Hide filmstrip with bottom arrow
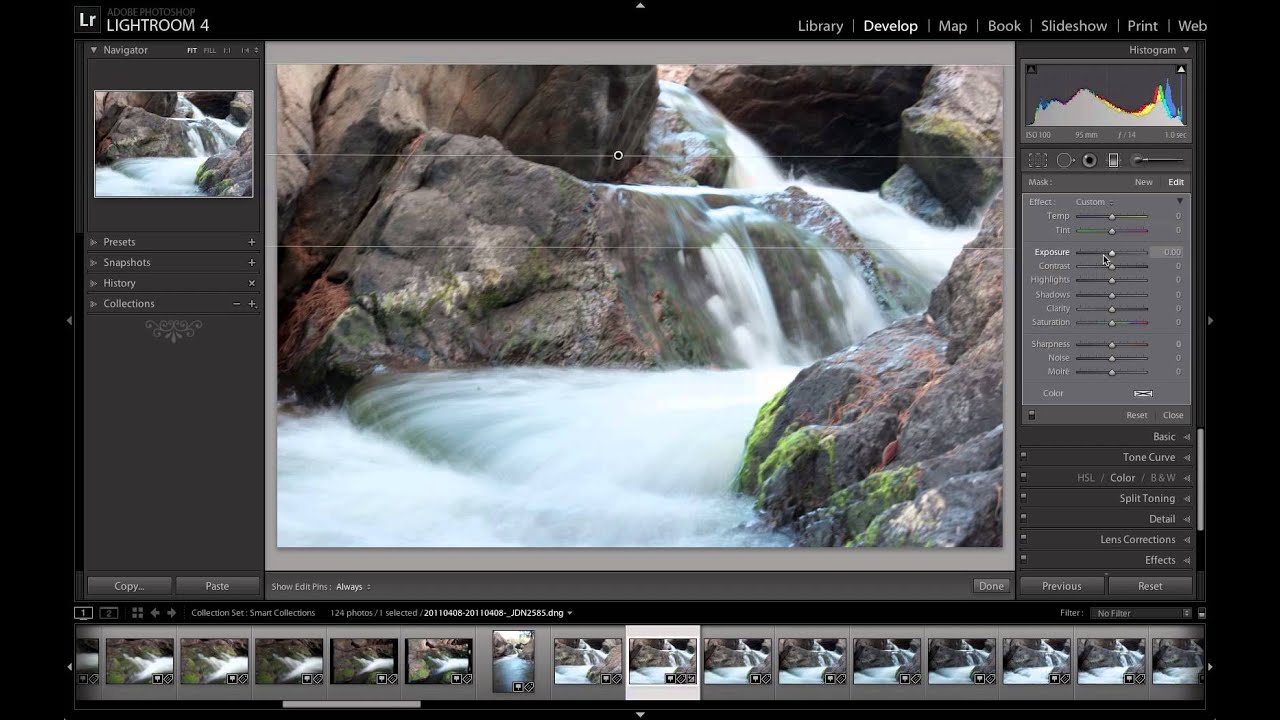 pyautogui.click(x=640, y=714)
